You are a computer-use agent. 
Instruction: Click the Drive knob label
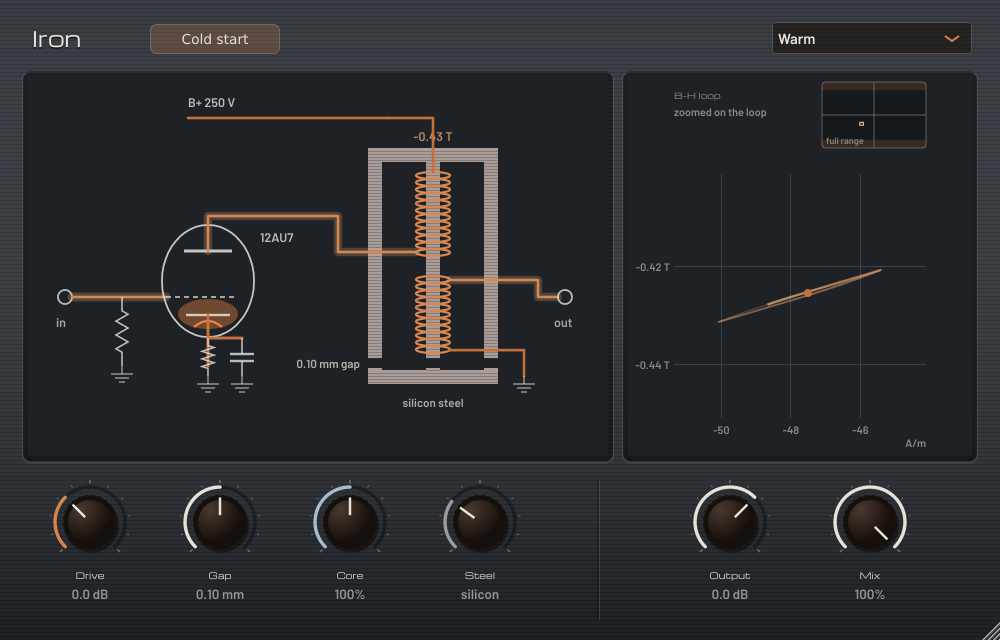pyautogui.click(x=90, y=576)
